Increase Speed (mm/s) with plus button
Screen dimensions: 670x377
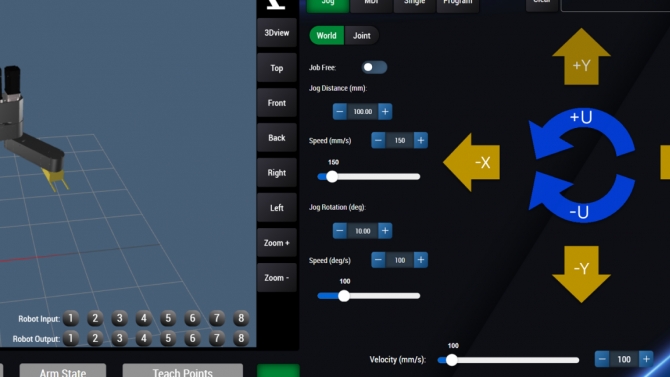pyautogui.click(x=421, y=140)
